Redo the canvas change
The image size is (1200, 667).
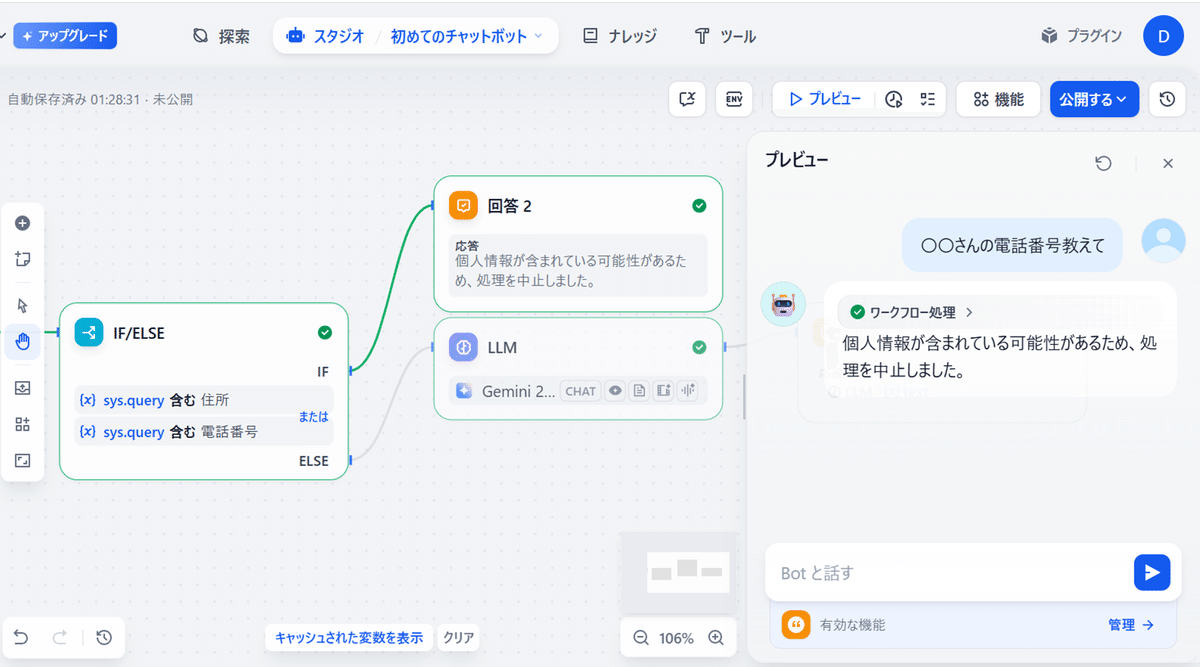[59, 637]
